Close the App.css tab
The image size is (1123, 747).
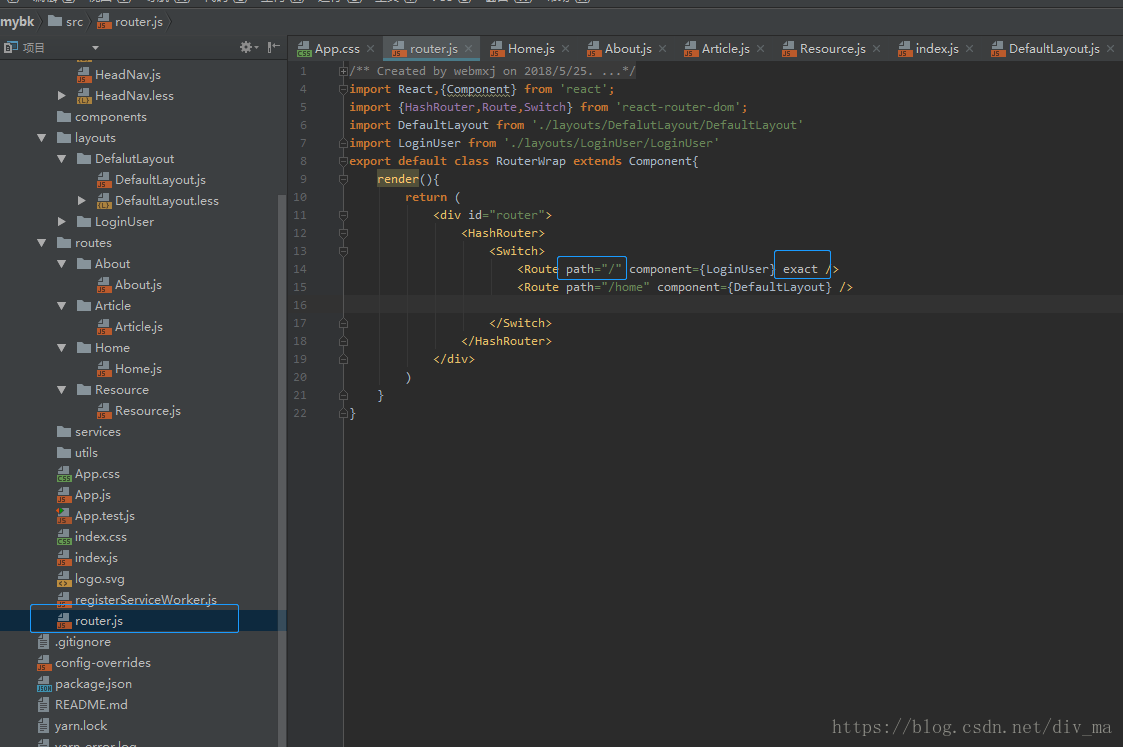coord(370,49)
